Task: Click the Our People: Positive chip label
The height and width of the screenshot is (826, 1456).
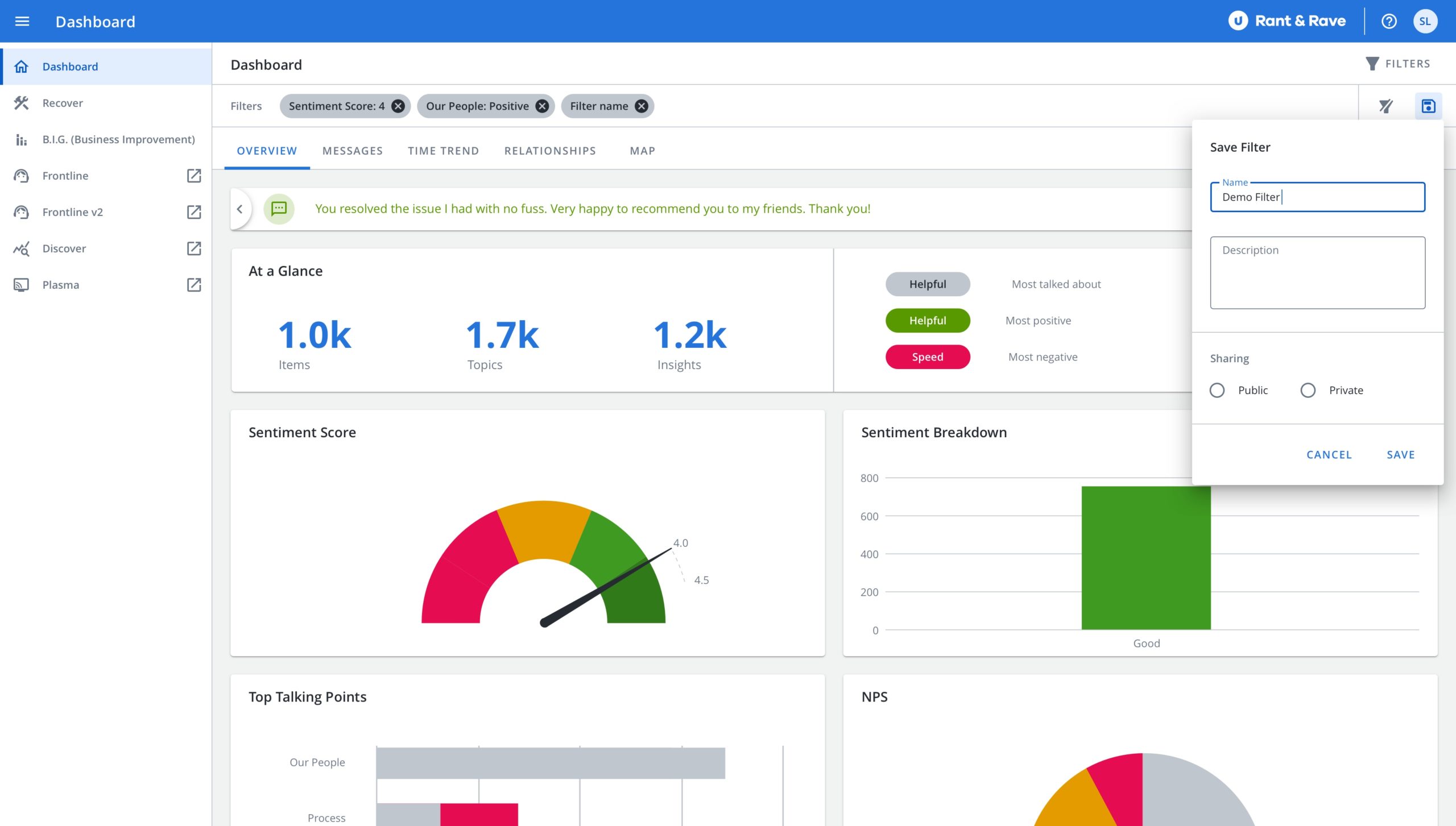Action: 477,106
